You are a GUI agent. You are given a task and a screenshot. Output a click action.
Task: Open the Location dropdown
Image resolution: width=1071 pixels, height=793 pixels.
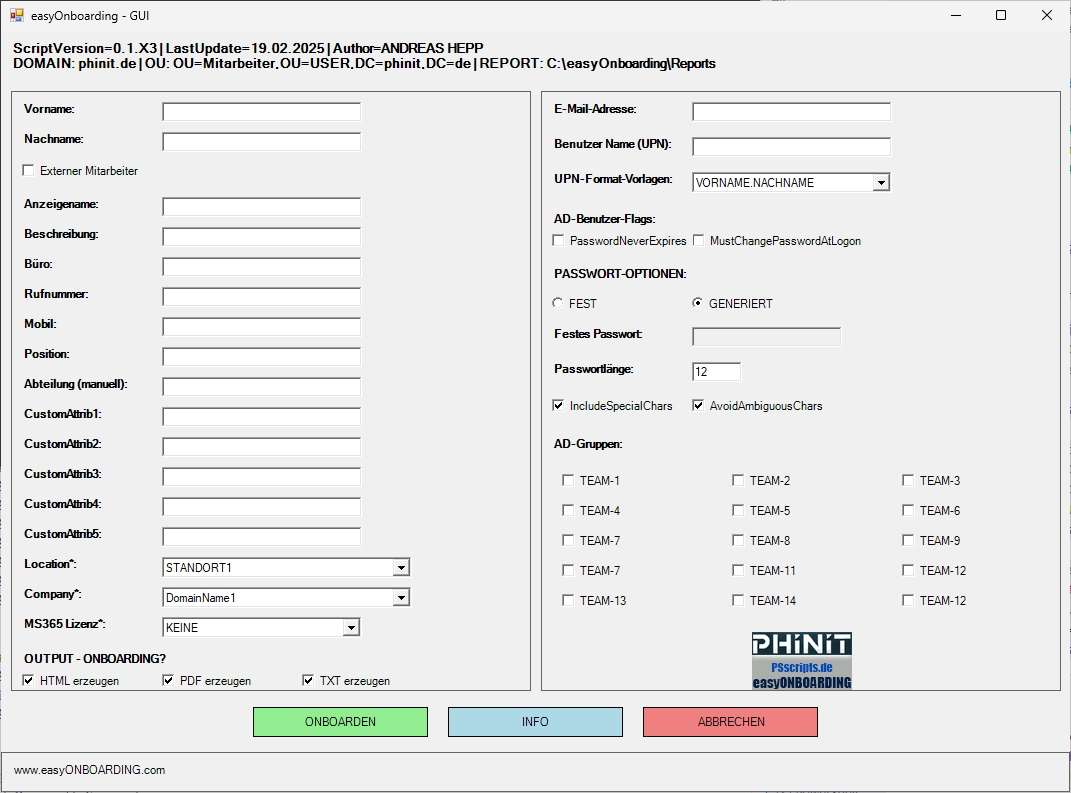(x=401, y=567)
